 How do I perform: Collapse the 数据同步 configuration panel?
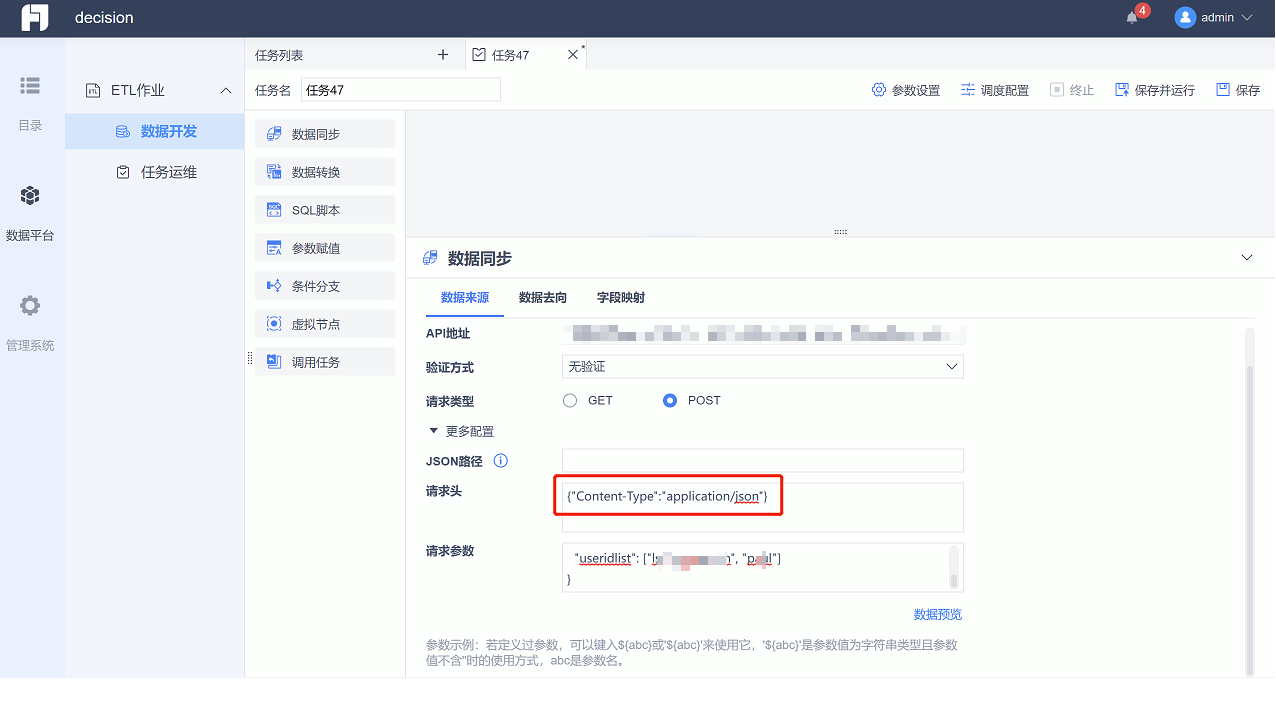coord(1247,258)
